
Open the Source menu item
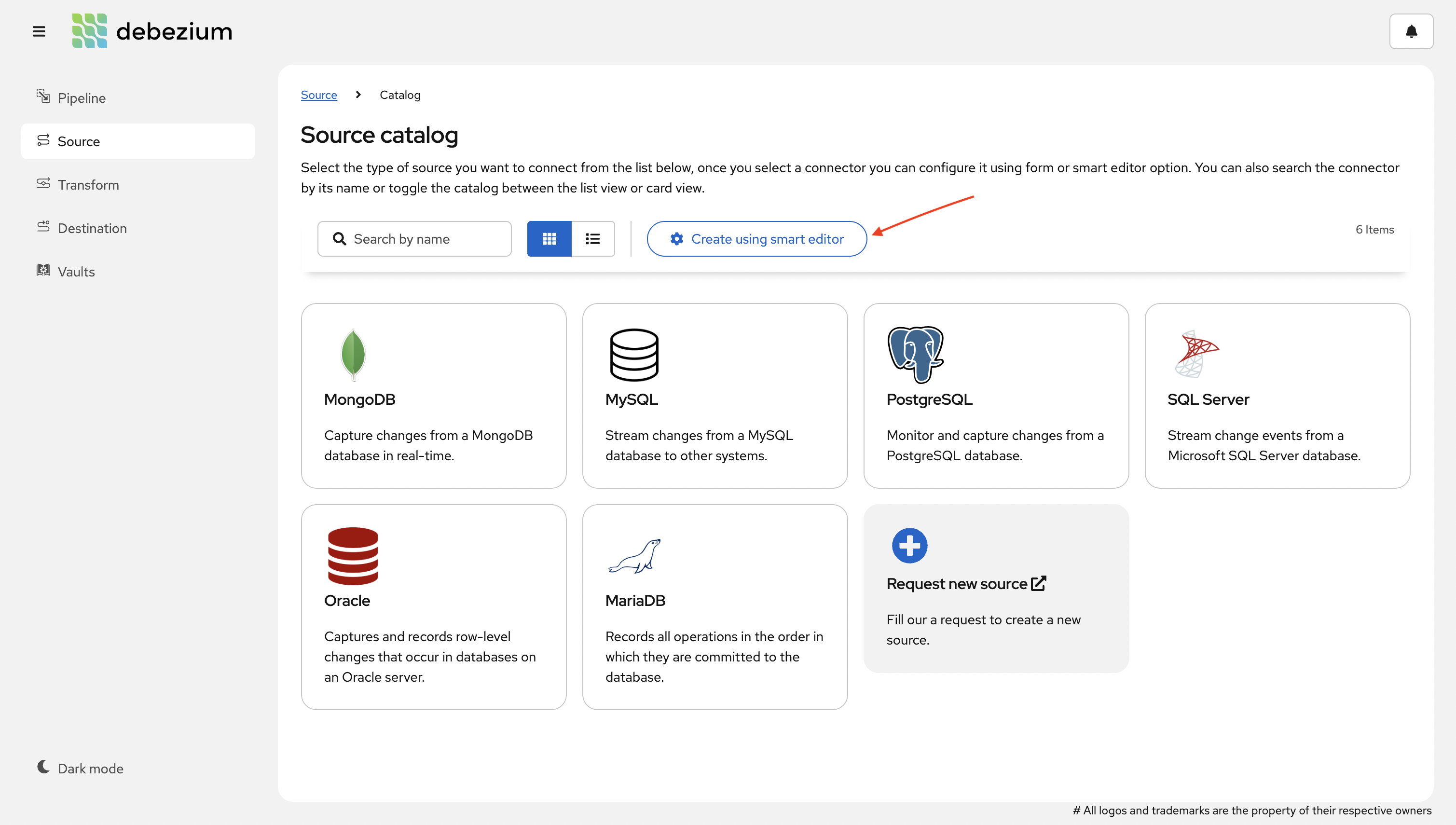click(137, 141)
